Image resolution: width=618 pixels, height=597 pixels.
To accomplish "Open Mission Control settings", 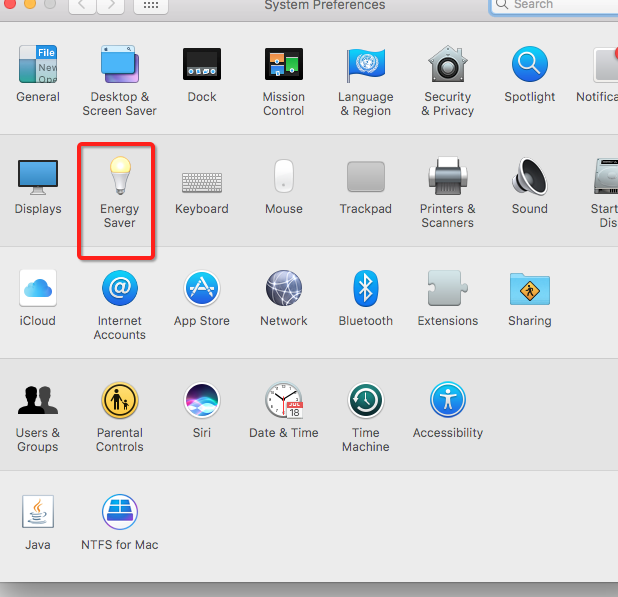I will point(284,81).
